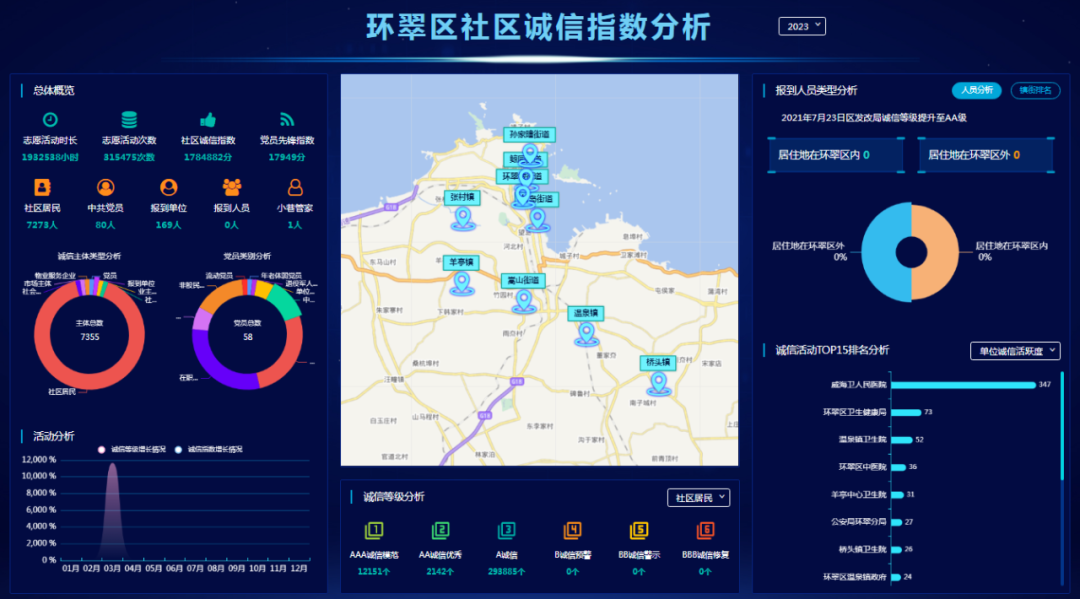Image resolution: width=1080 pixels, height=599 pixels.
Task: Click the signal icon above 党员先锋指数
Action: 287,120
